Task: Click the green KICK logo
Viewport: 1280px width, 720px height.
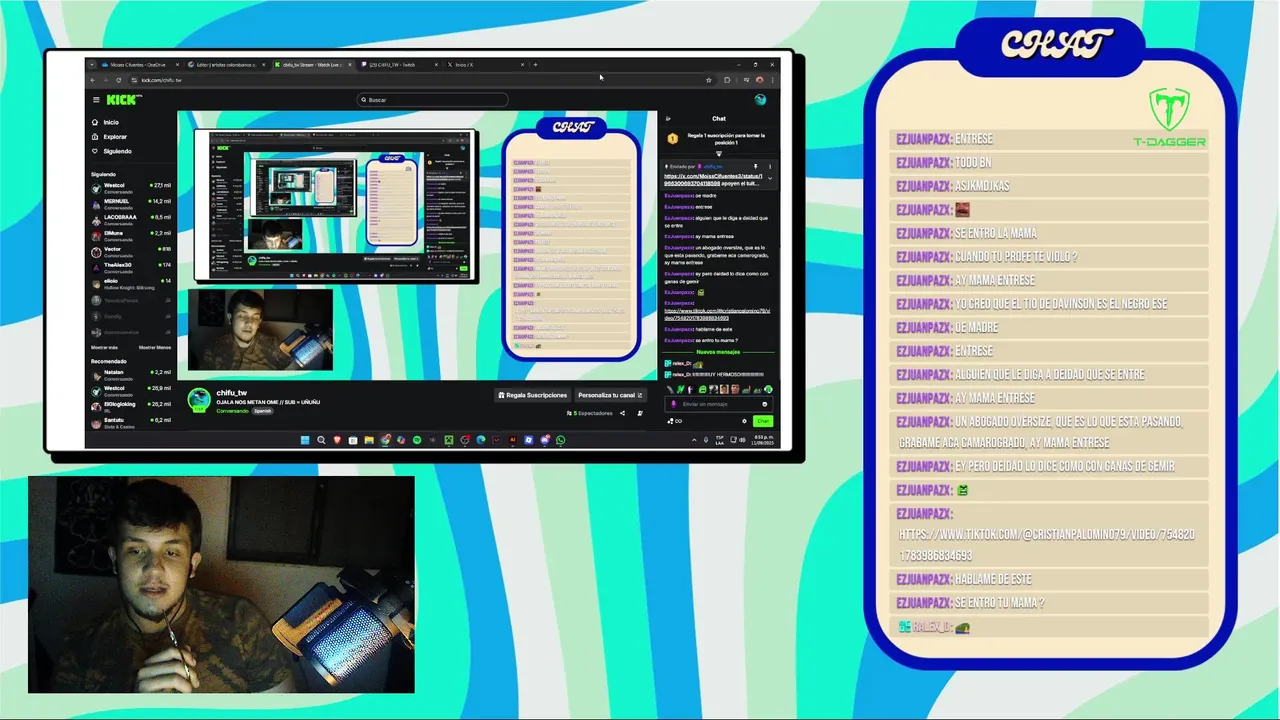Action: pos(123,100)
